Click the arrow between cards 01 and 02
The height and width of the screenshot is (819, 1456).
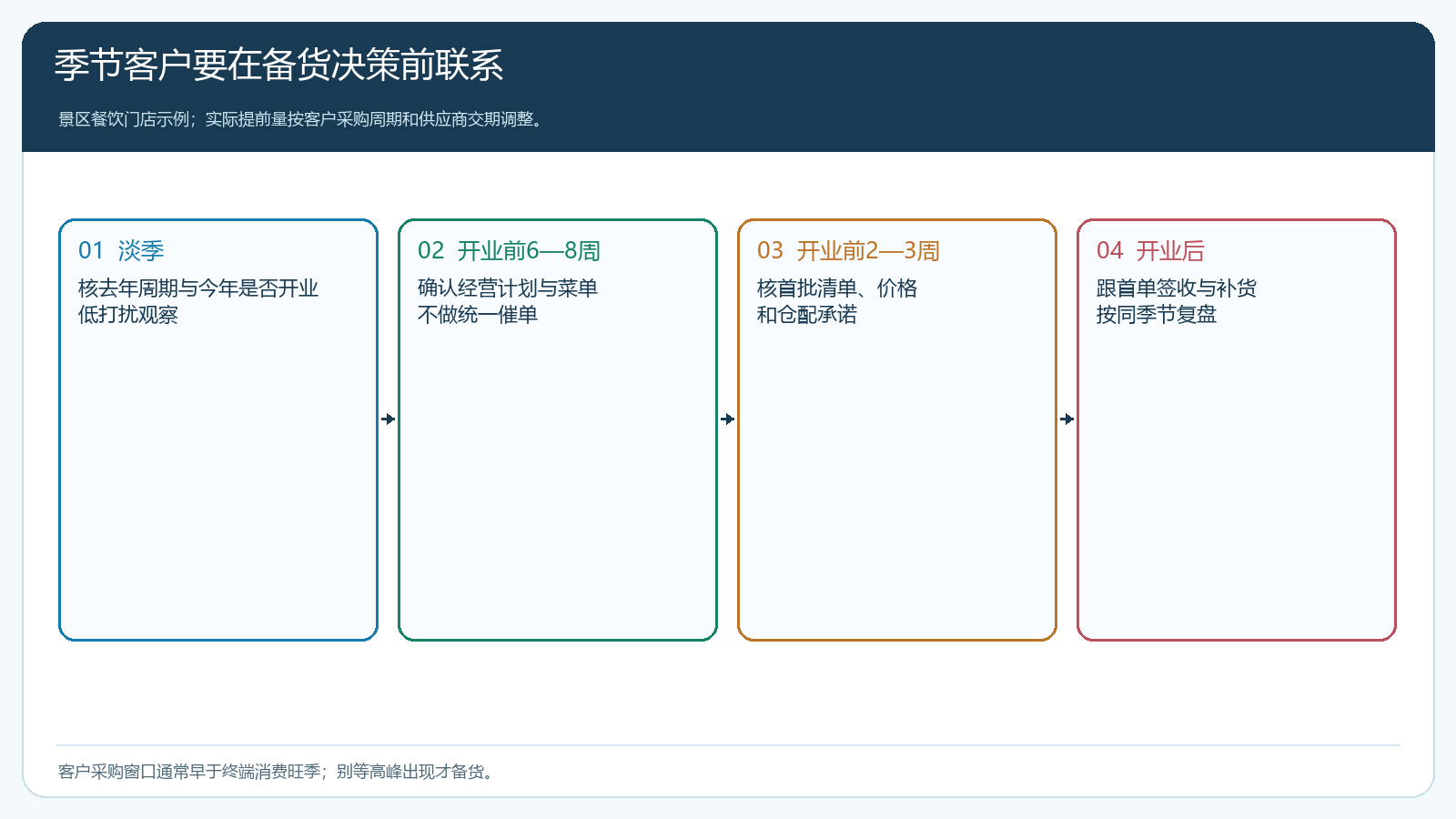[x=389, y=420]
